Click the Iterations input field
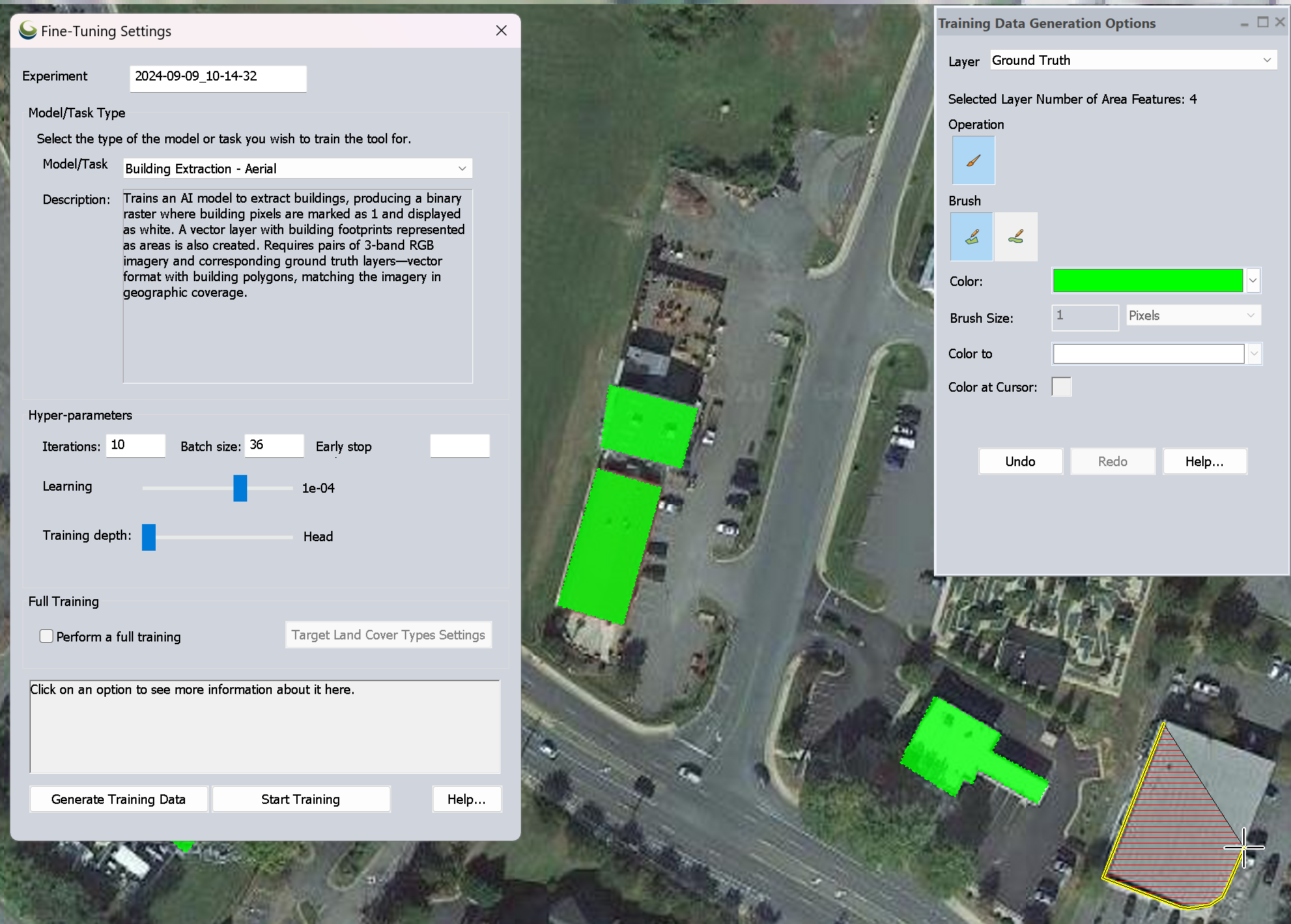The height and width of the screenshot is (924, 1291). 136,446
